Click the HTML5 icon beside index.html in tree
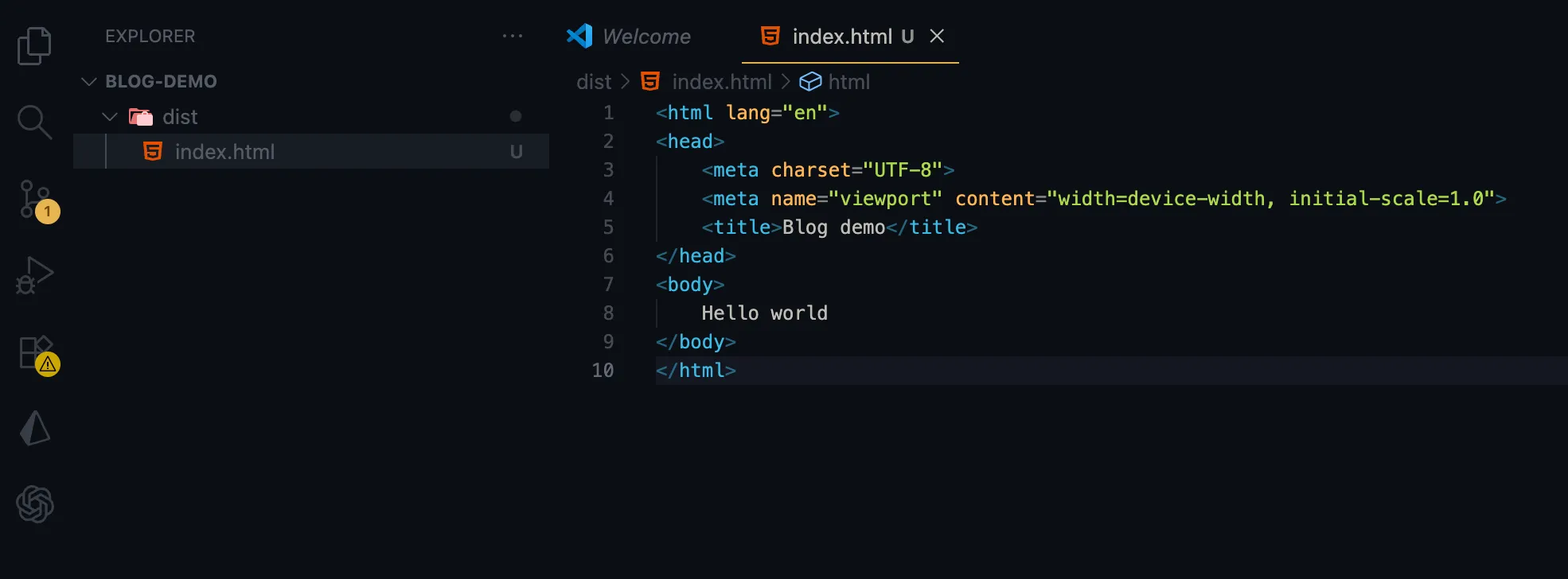This screenshot has height=579, width=1568. coord(153,151)
